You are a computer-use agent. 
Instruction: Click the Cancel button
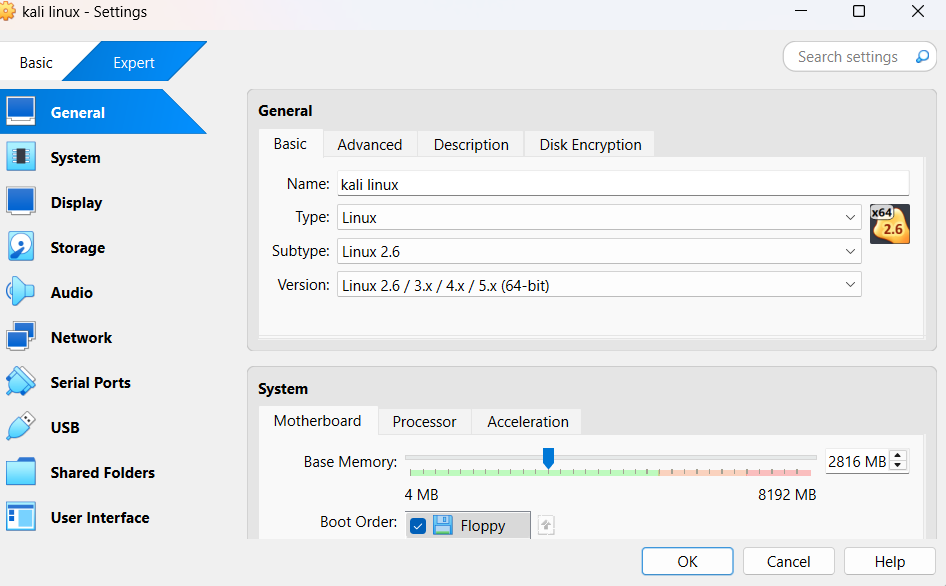tap(789, 561)
